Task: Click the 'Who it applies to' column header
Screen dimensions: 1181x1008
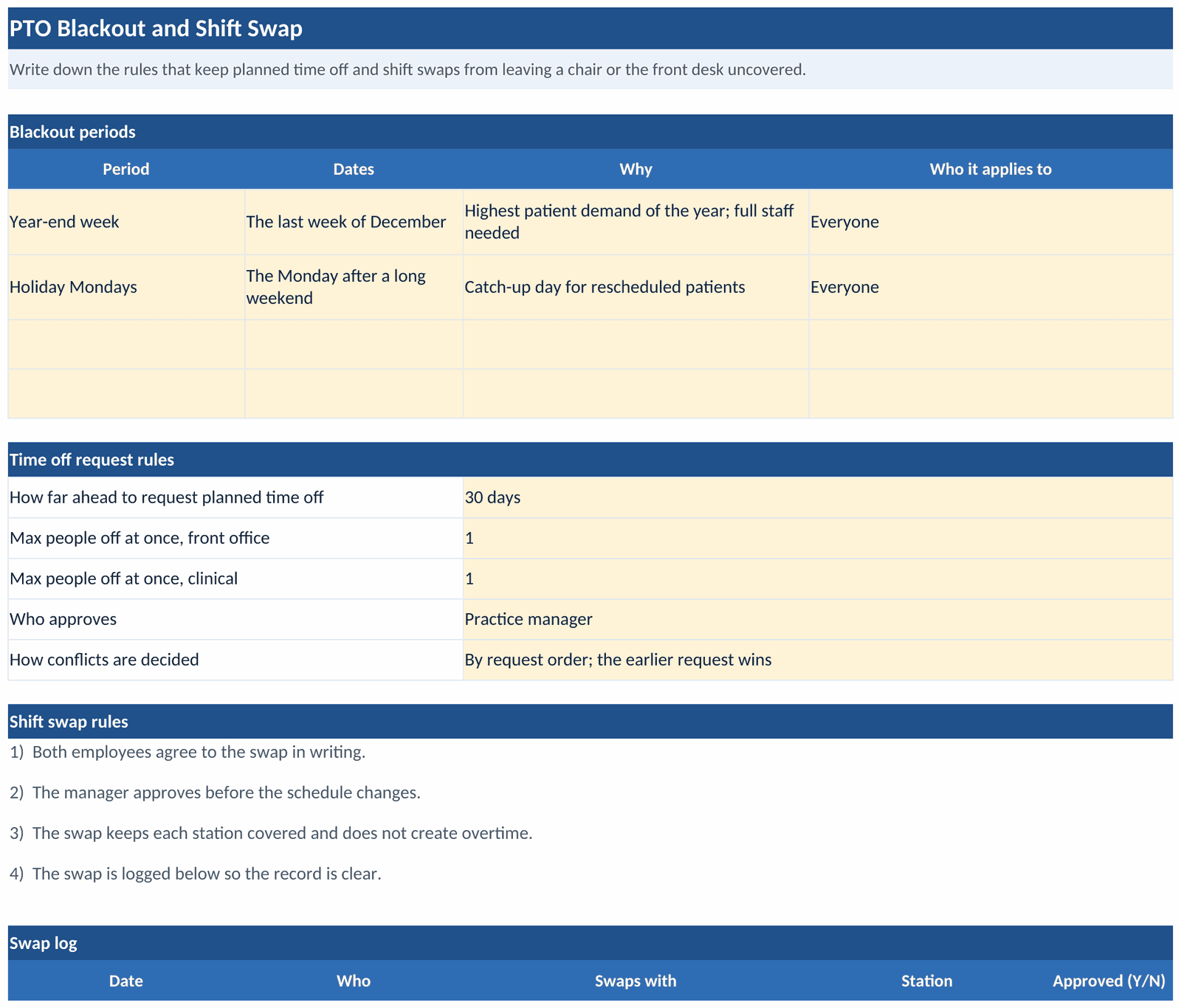Action: pyautogui.click(x=991, y=169)
